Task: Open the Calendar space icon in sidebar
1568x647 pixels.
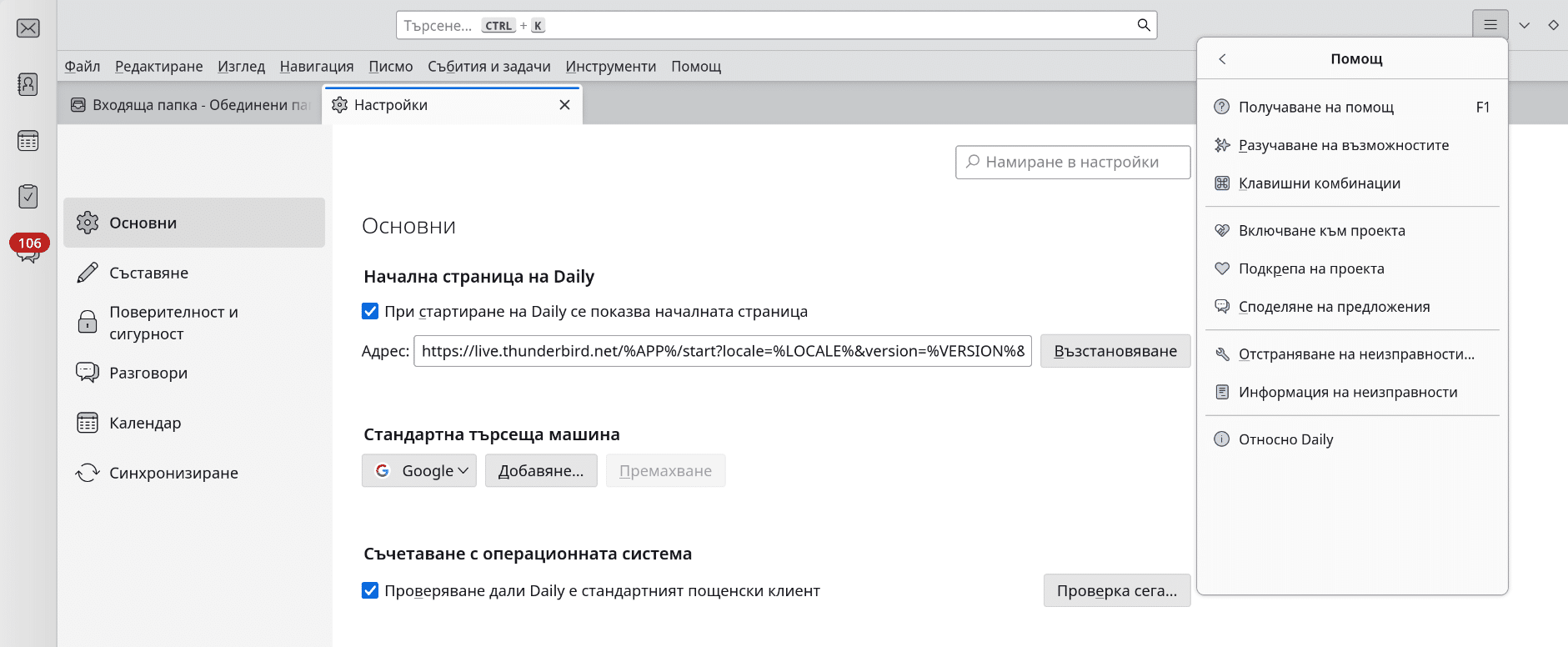Action: tap(28, 141)
